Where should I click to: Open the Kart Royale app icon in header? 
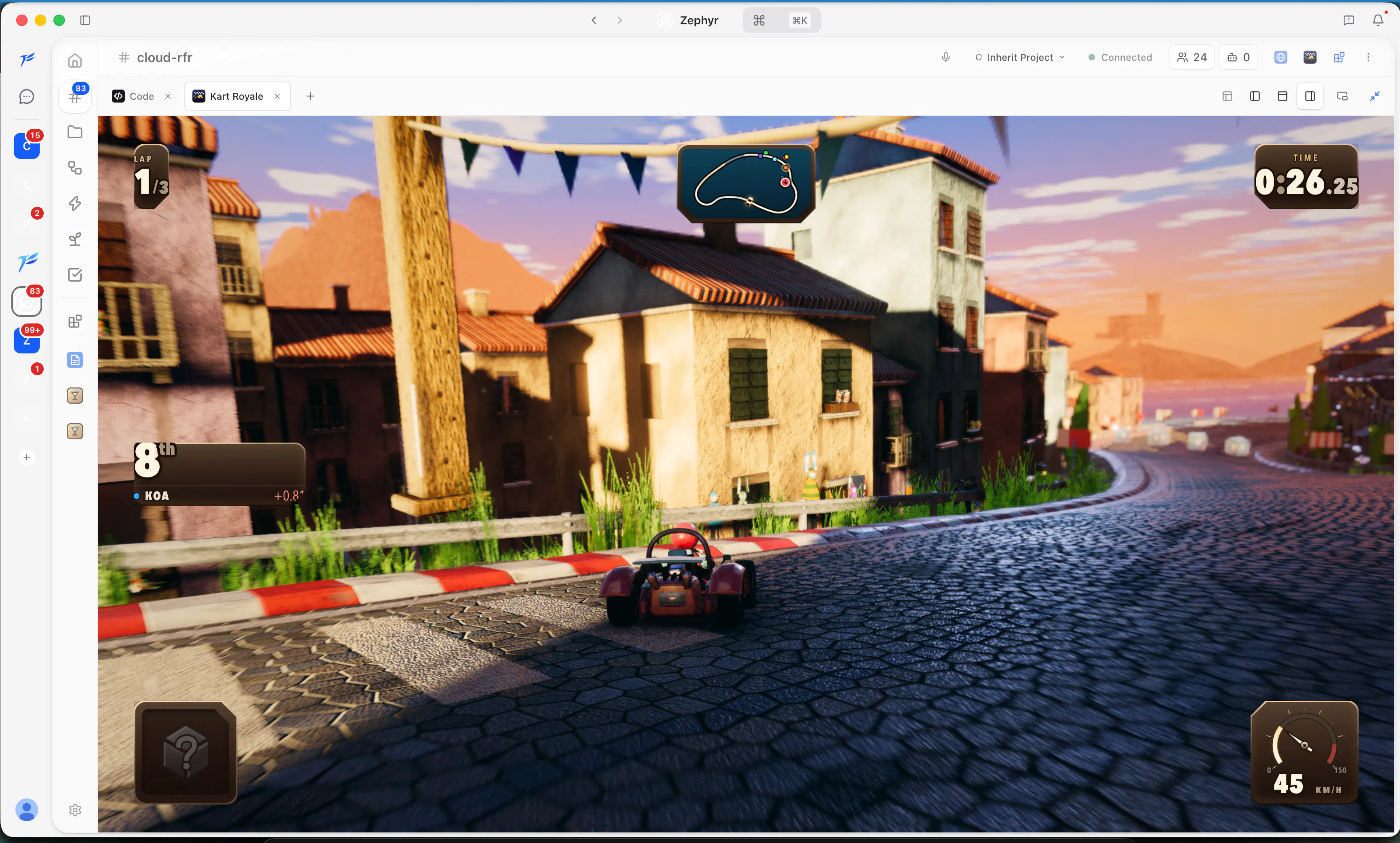click(1310, 58)
